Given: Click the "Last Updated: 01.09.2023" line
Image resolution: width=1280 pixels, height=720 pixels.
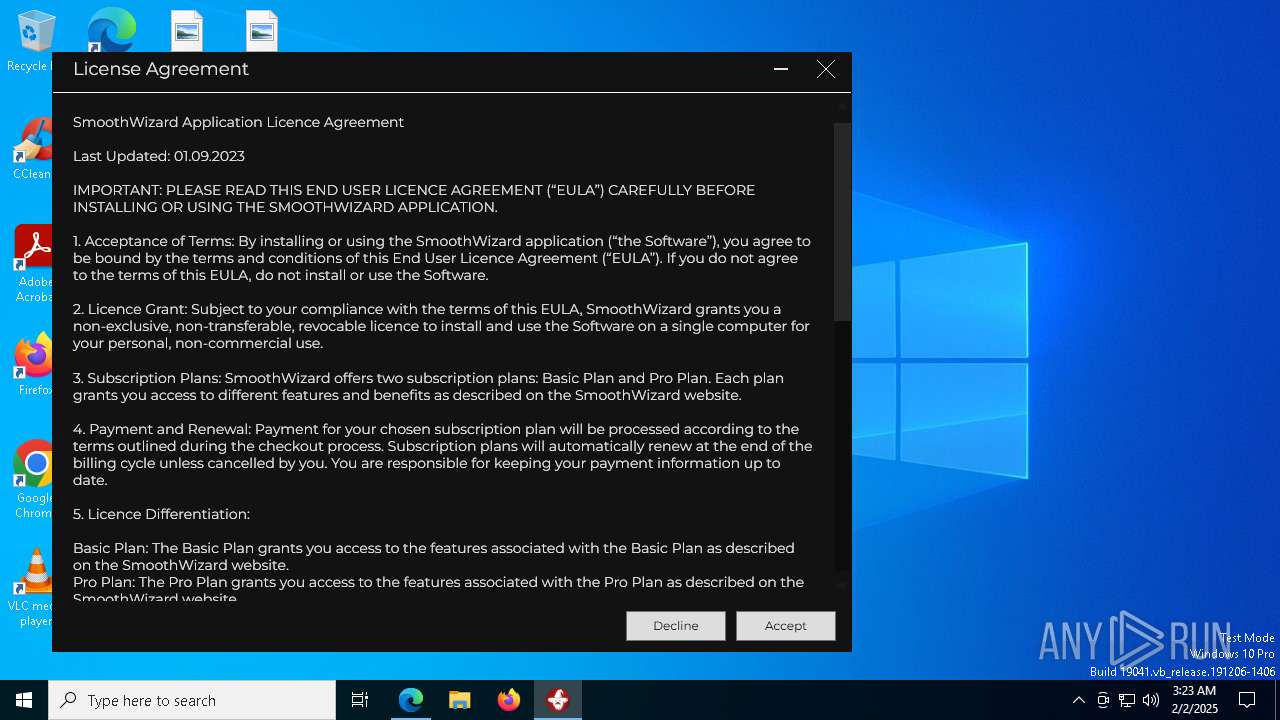Looking at the screenshot, I should click(x=159, y=156).
